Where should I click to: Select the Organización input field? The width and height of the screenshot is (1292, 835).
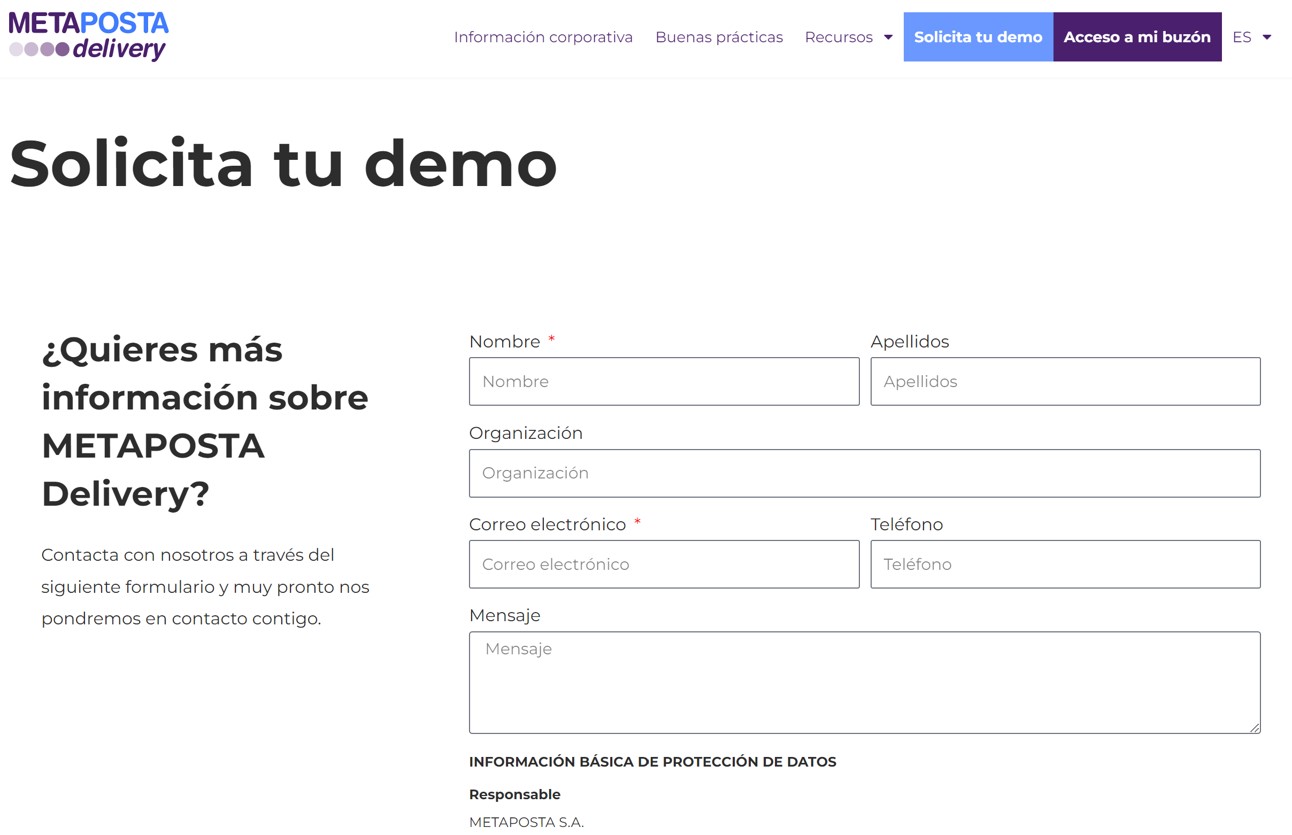(864, 473)
